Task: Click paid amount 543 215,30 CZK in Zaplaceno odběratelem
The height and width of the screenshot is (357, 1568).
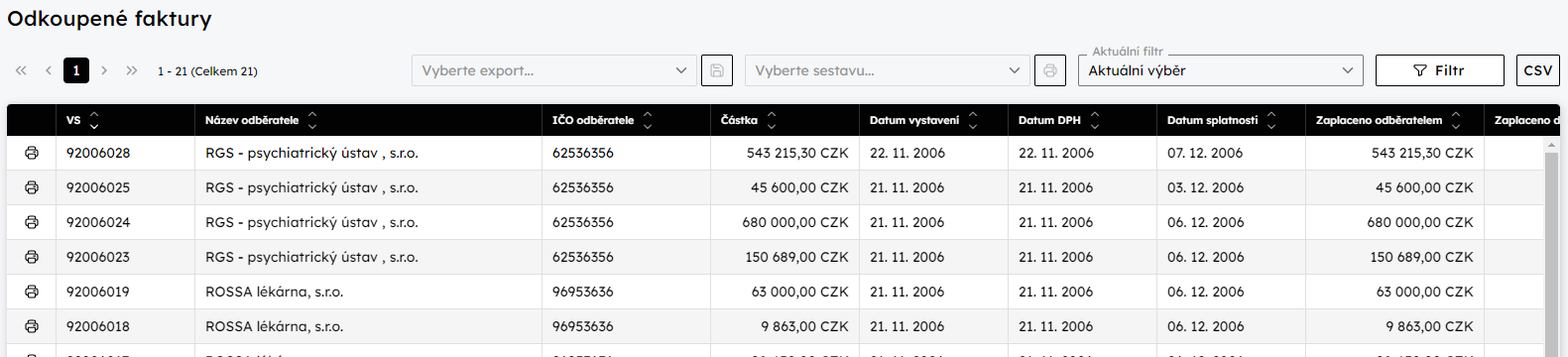Action: (x=1422, y=153)
